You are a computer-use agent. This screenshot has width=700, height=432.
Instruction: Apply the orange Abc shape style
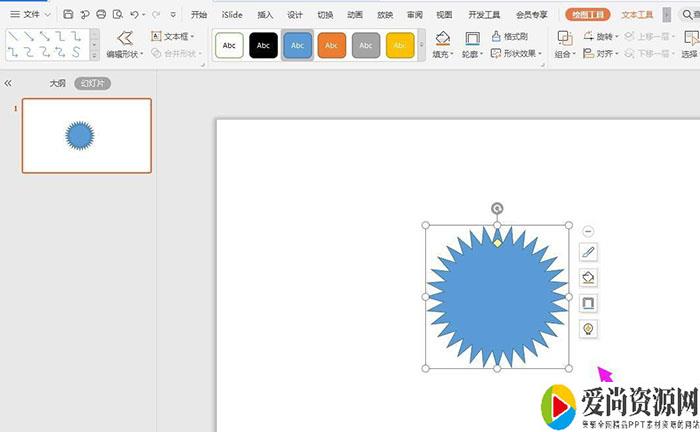pyautogui.click(x=332, y=45)
